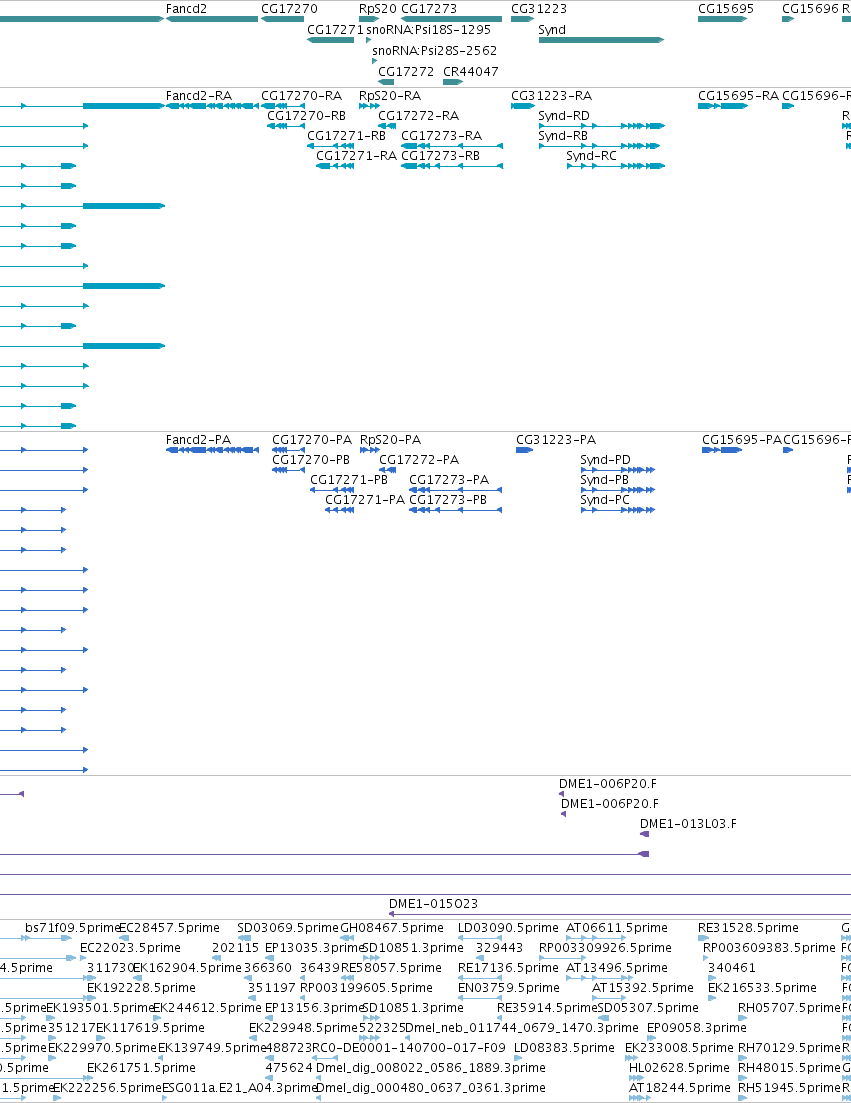Select the CG17273-RB transcript label

[440, 155]
